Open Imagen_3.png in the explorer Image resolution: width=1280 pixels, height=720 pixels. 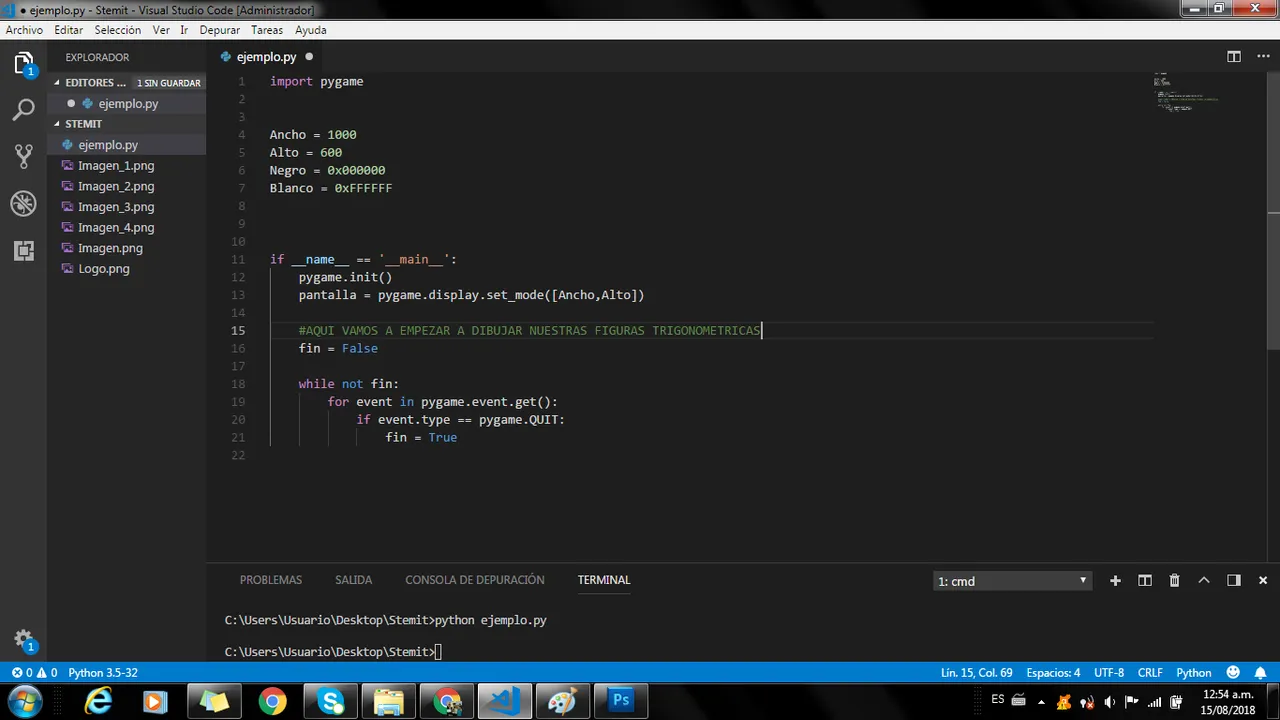pos(127,207)
